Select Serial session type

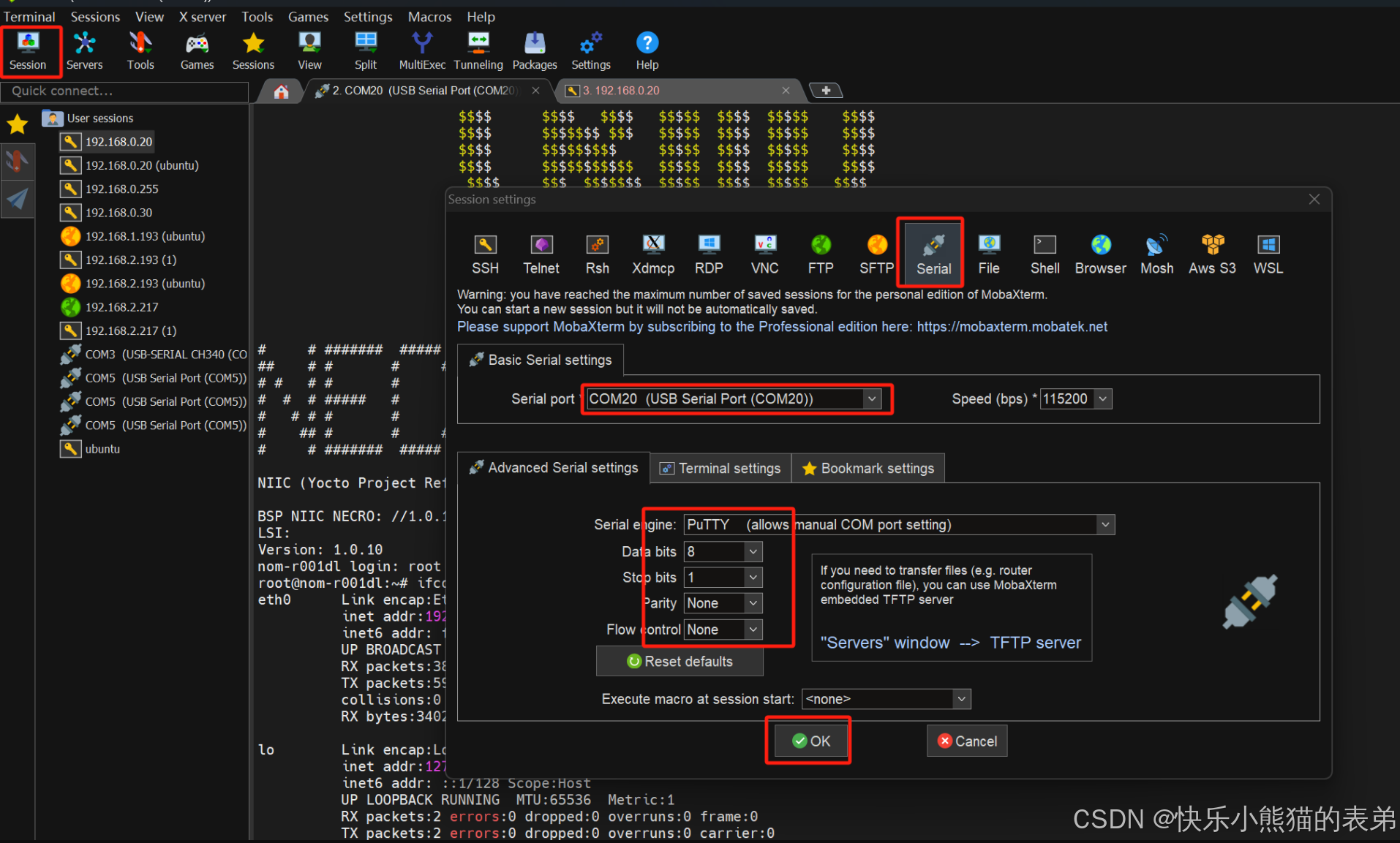pyautogui.click(x=934, y=254)
